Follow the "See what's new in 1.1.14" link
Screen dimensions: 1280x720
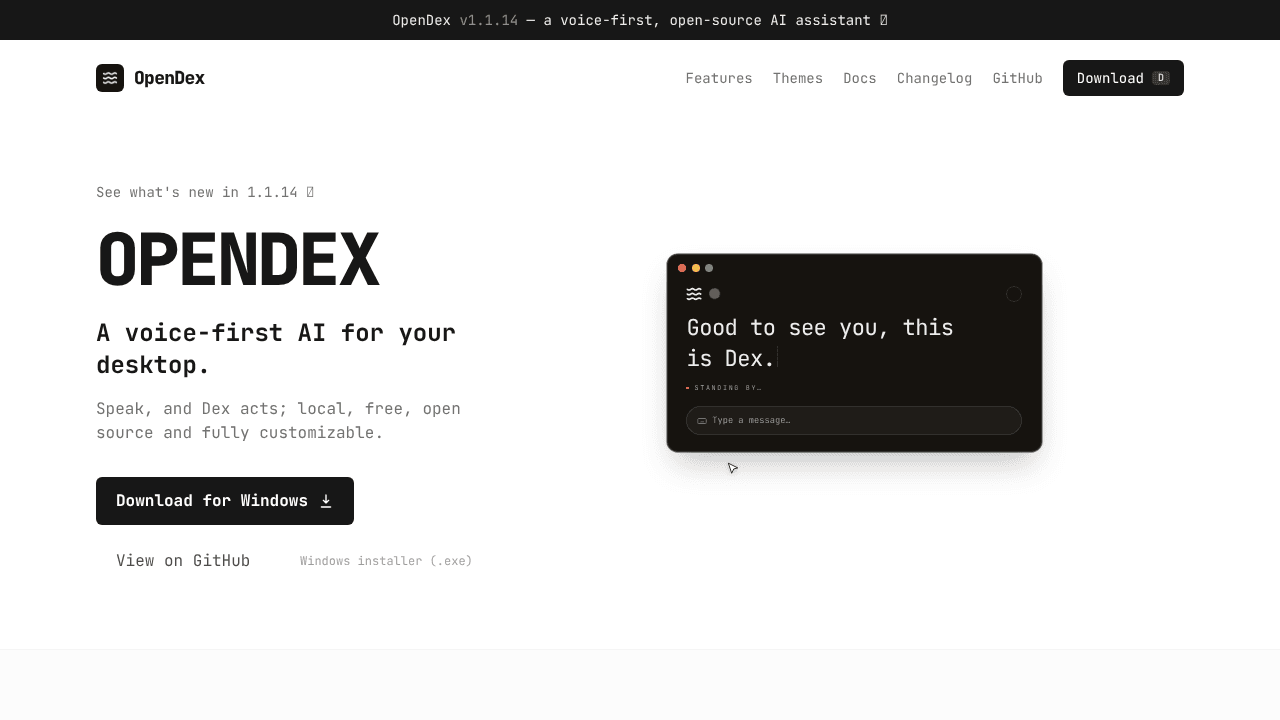[205, 192]
